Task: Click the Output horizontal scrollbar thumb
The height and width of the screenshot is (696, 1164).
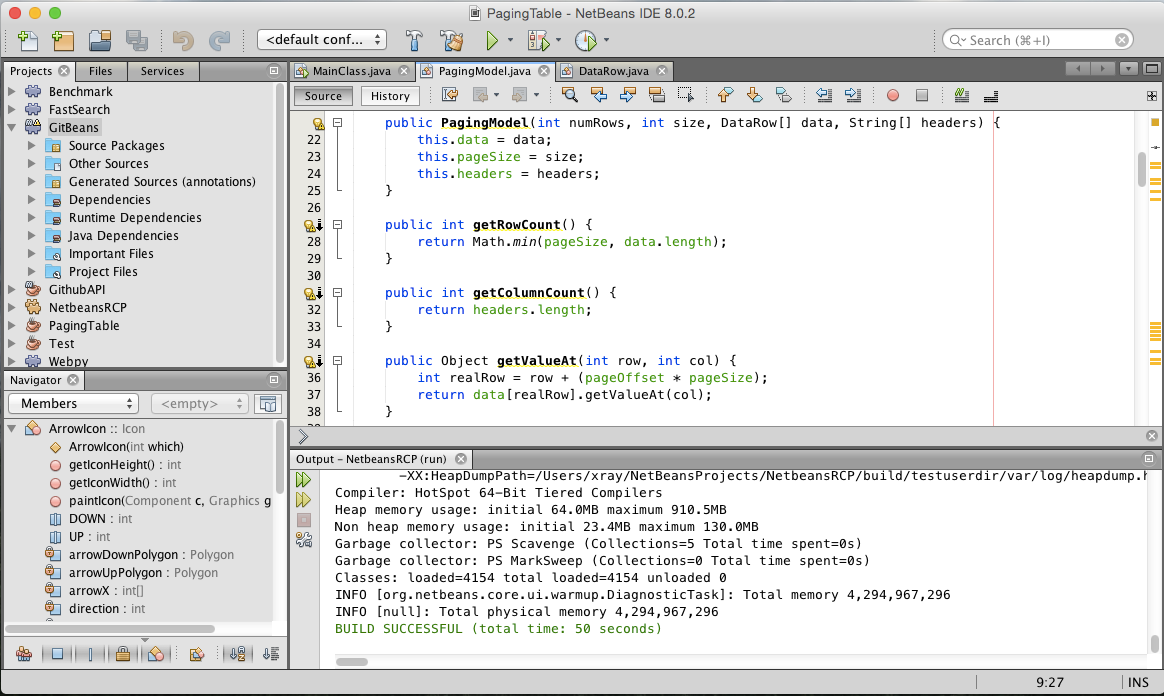Action: [352, 662]
